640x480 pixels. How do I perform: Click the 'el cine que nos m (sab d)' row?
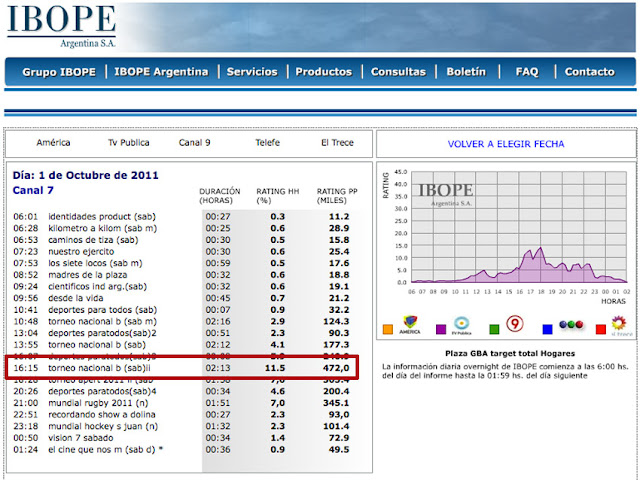tap(181, 449)
